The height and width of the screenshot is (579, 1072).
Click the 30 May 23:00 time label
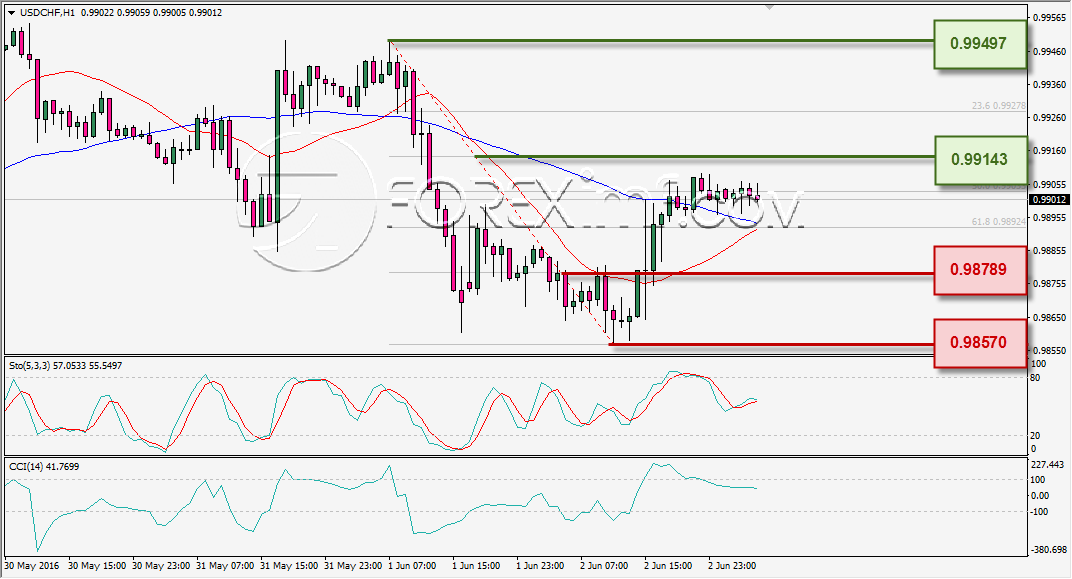(161, 566)
